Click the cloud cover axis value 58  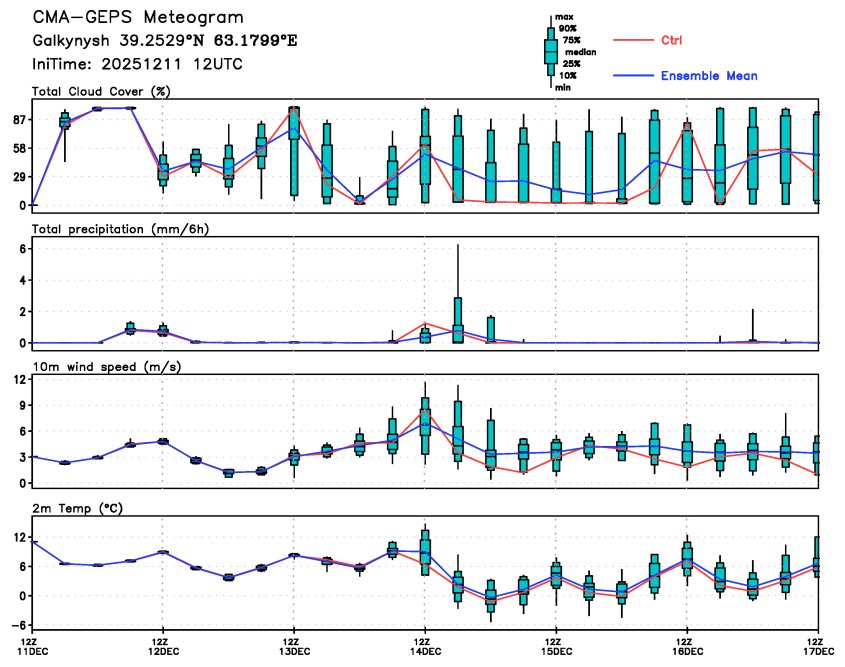(x=19, y=148)
